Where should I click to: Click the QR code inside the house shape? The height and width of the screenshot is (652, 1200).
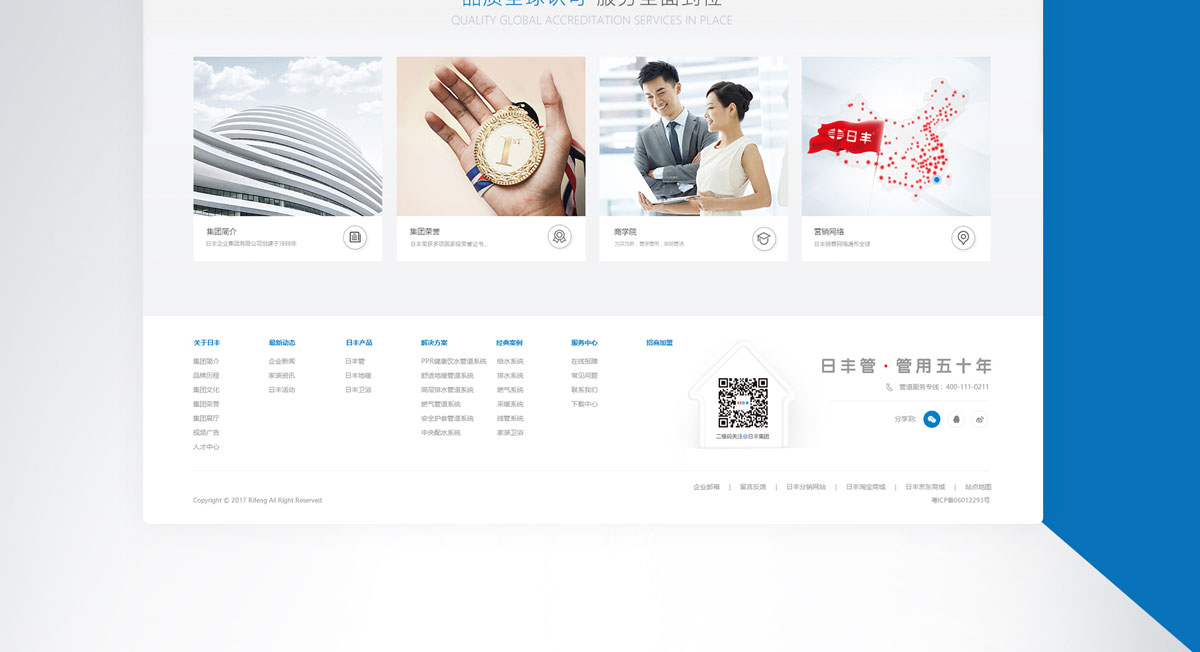tap(743, 403)
